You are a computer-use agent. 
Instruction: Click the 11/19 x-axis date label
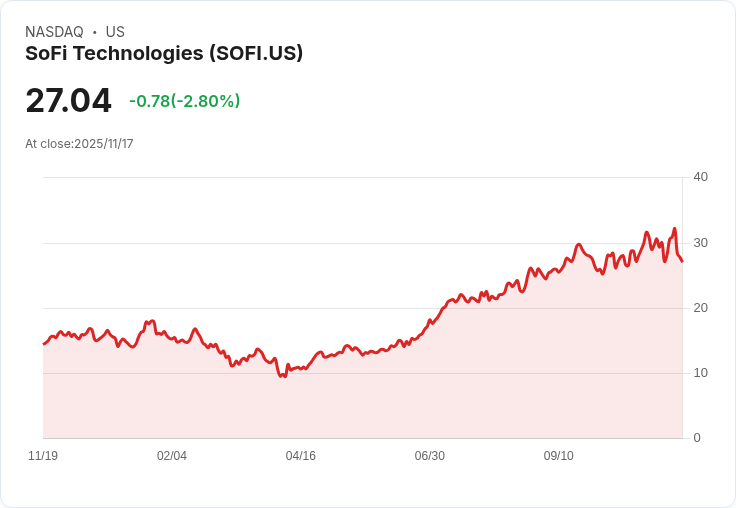[43, 456]
